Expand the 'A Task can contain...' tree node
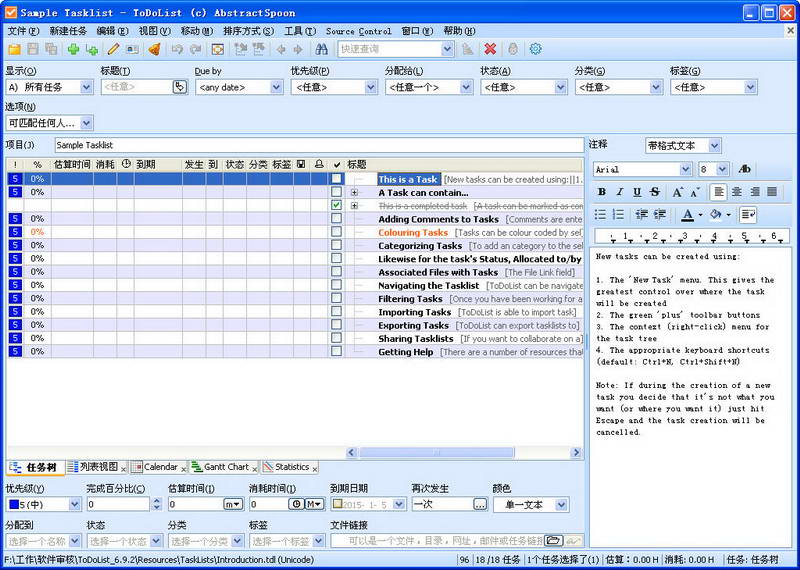 354,193
